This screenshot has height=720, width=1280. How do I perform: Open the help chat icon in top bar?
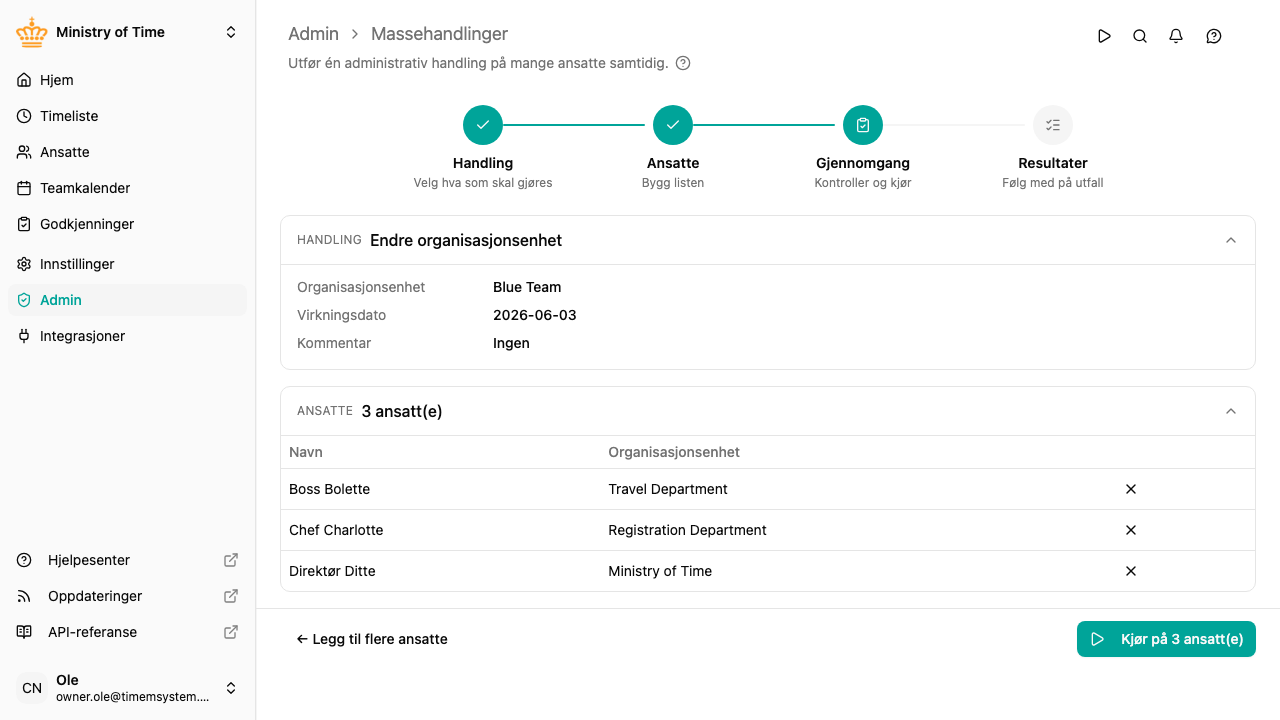1214,36
